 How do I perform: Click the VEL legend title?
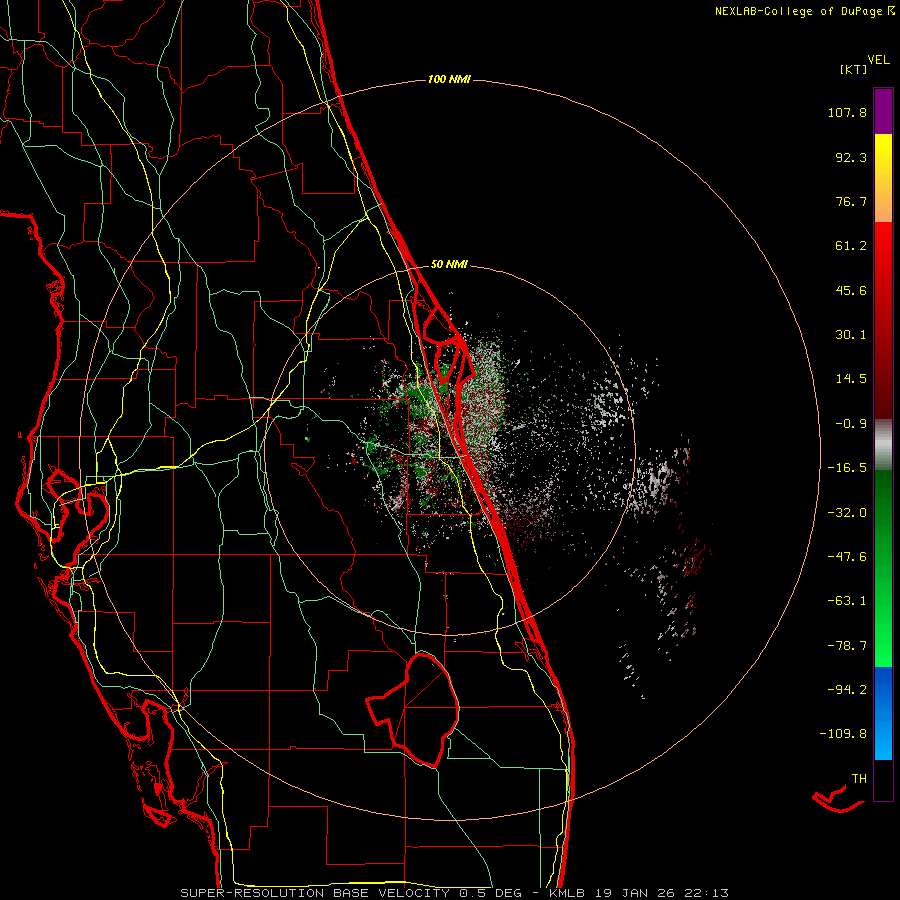pos(878,59)
